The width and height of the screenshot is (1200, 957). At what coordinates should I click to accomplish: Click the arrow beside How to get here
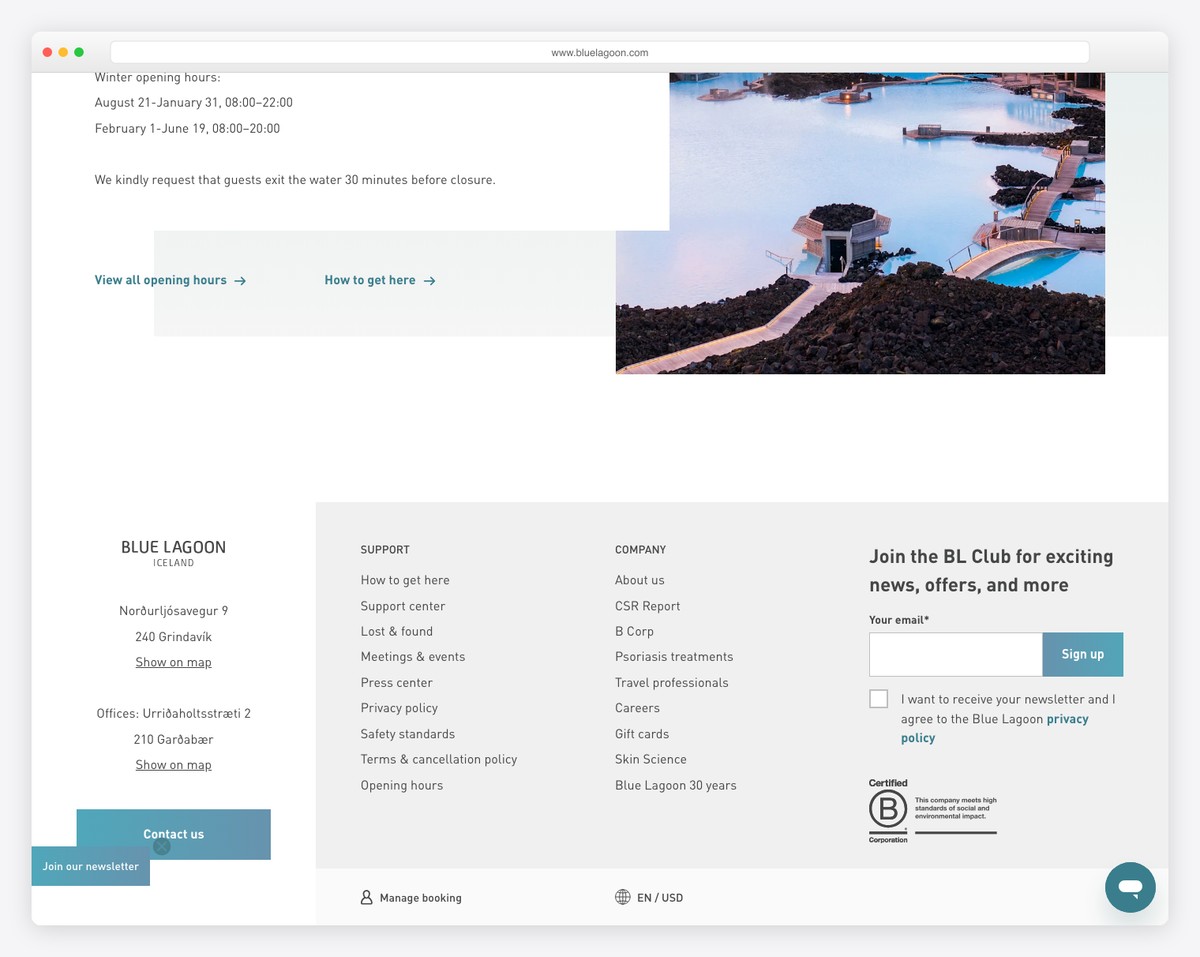(429, 281)
